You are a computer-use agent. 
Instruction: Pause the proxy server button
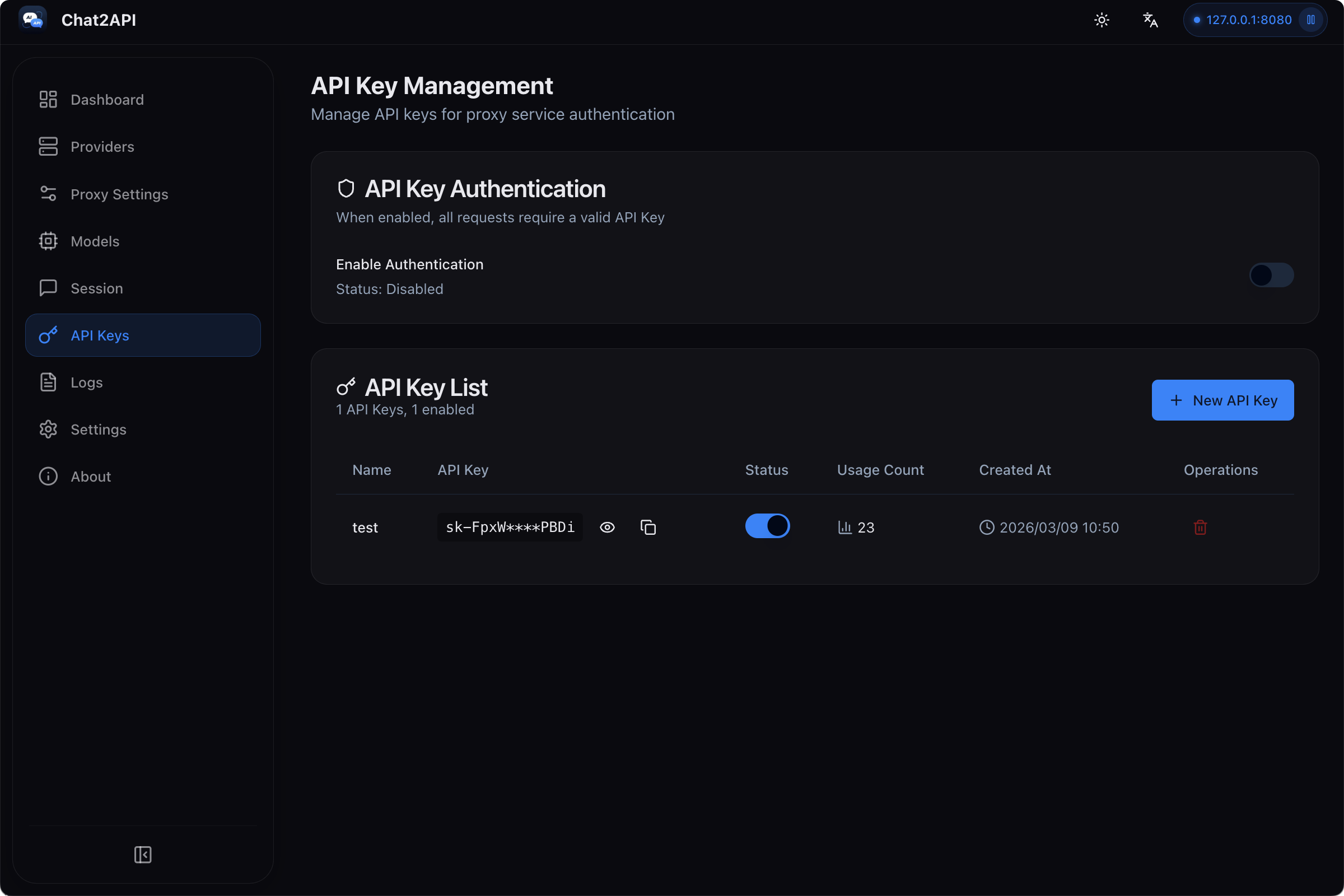point(1310,20)
